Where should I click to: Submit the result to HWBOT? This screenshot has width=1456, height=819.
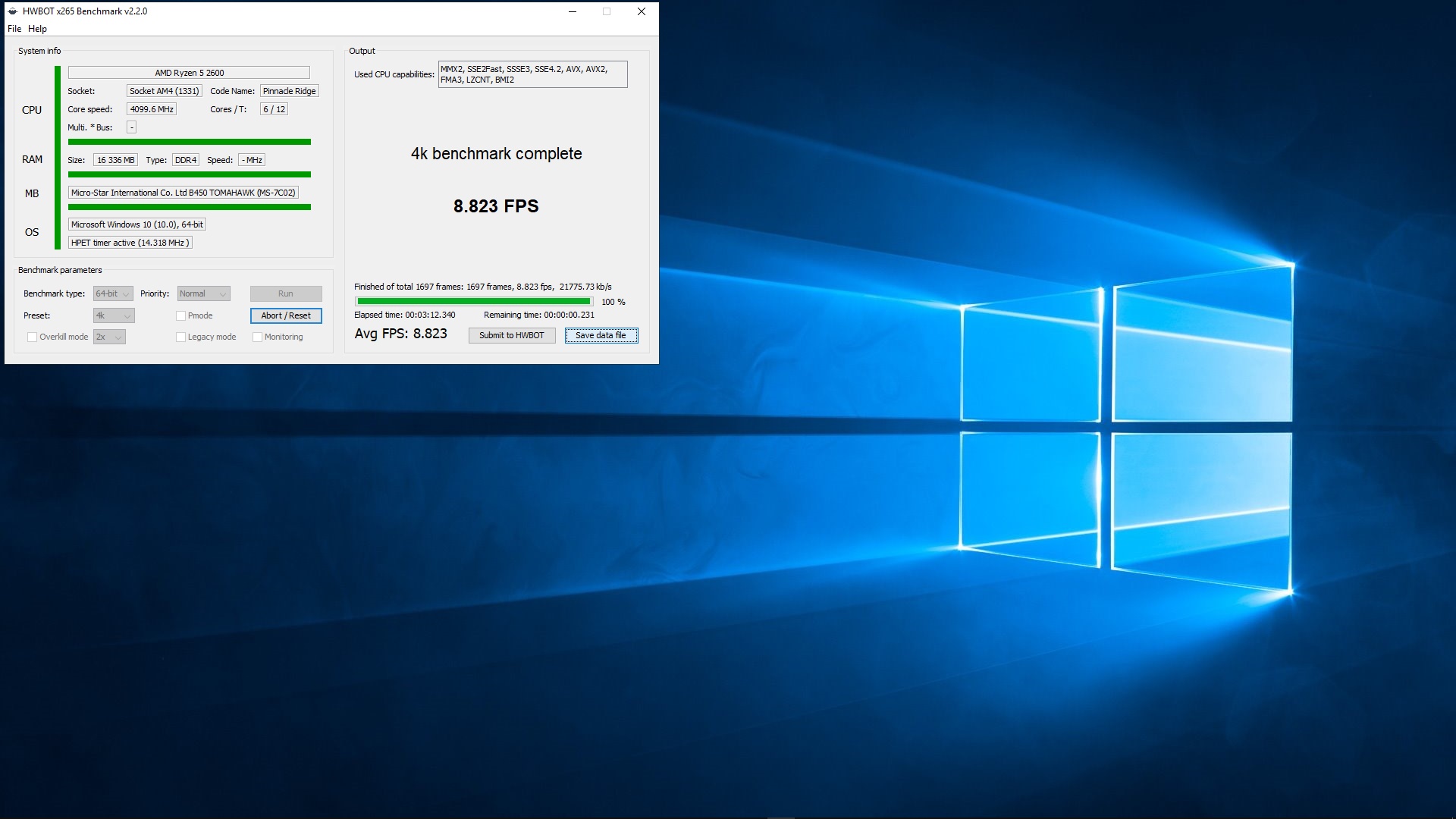pyautogui.click(x=512, y=335)
